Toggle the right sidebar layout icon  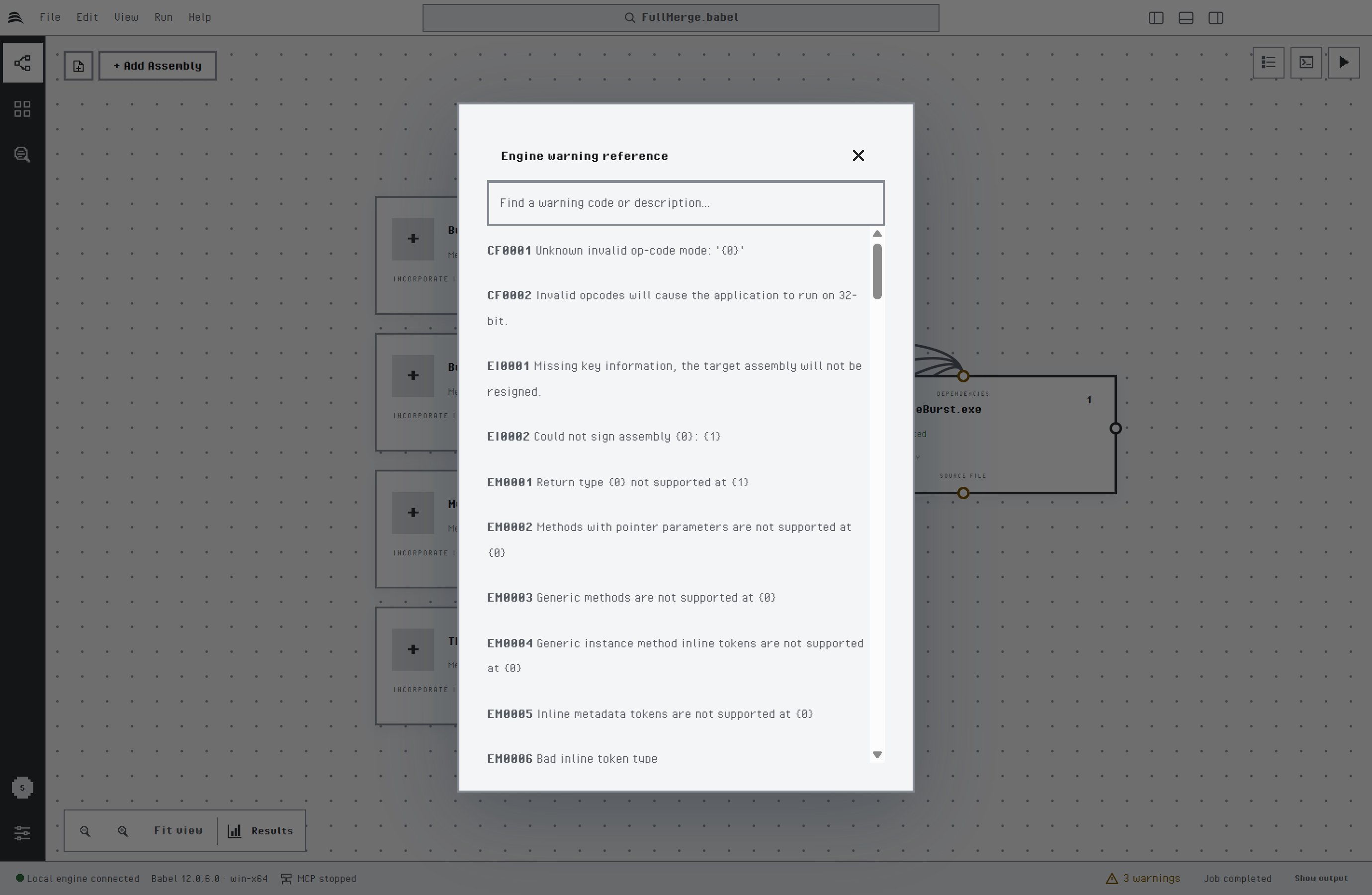click(1216, 18)
